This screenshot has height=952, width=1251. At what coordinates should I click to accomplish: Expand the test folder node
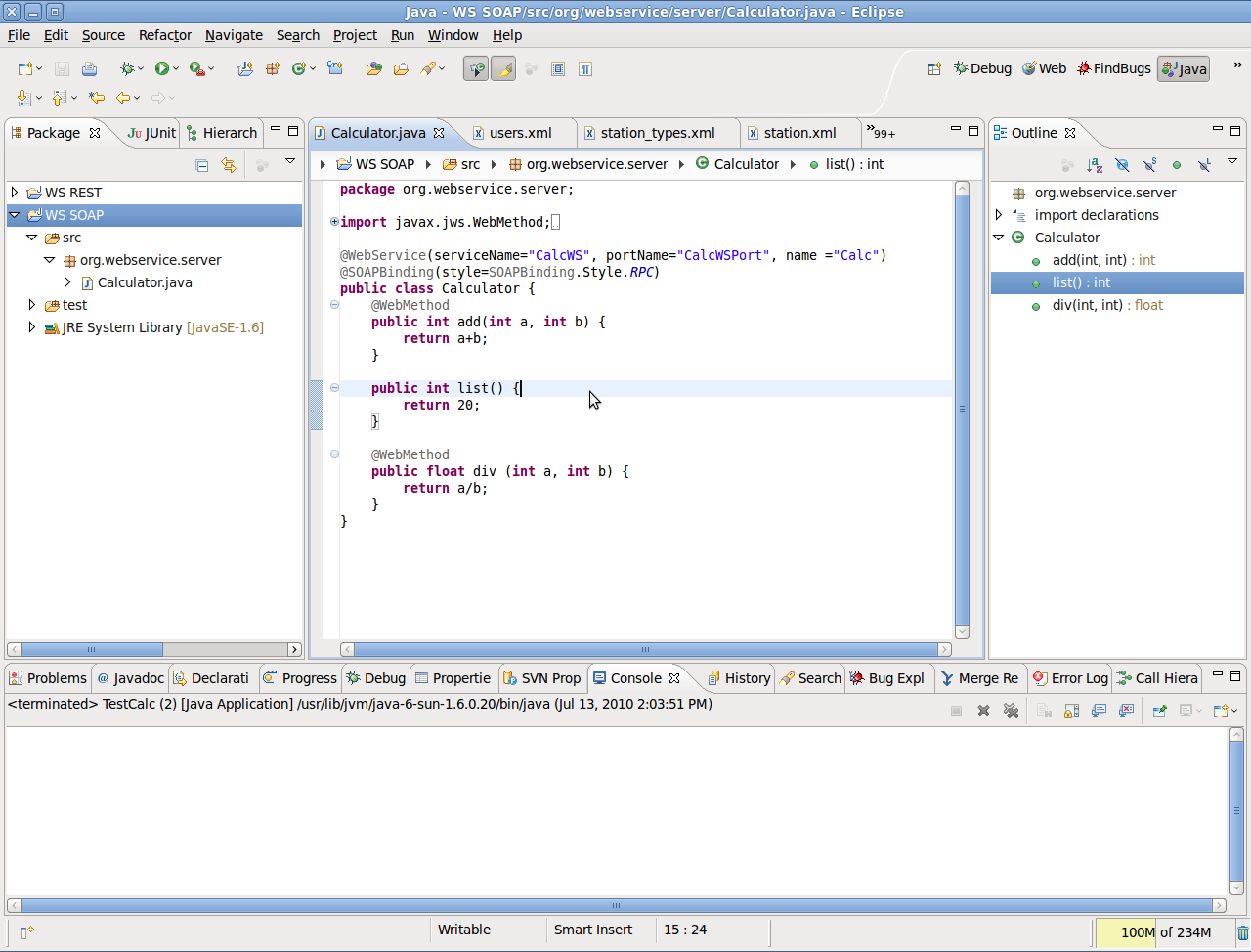coord(32,305)
